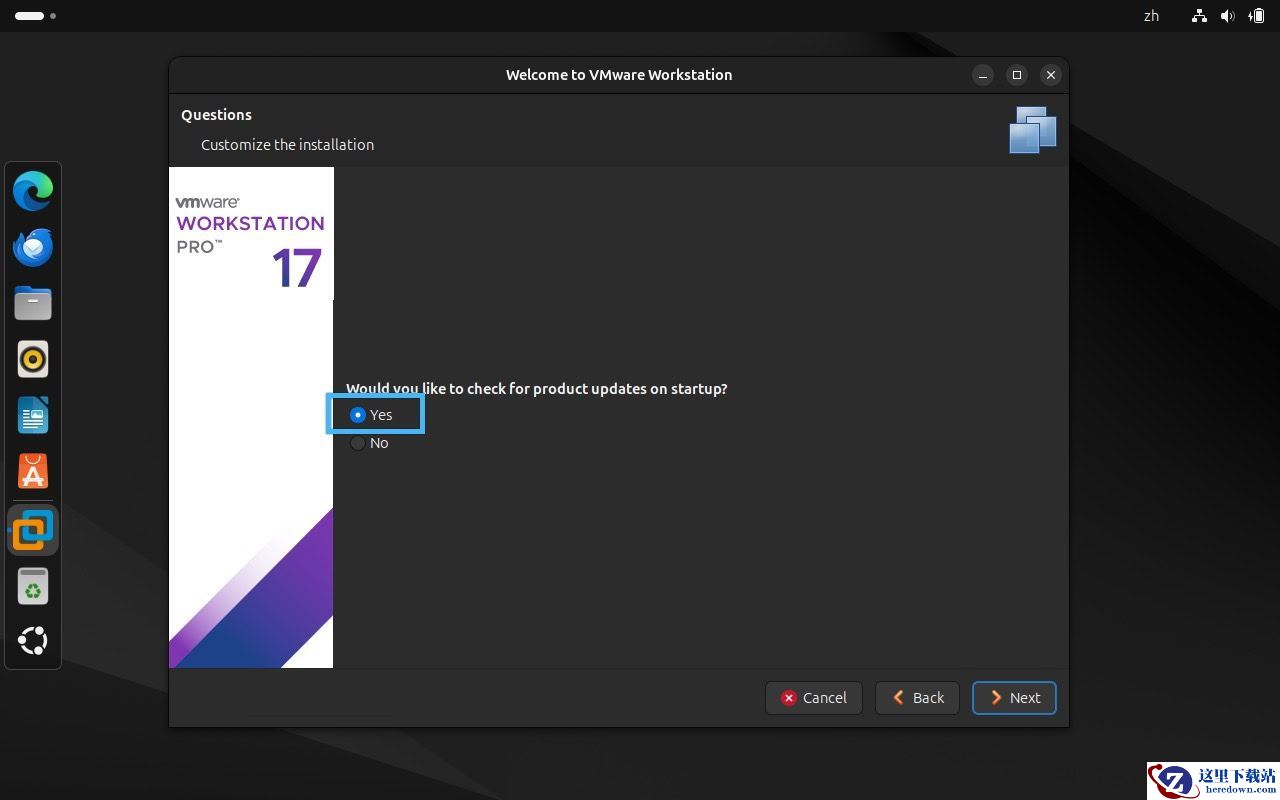Cancel the VMware installation
The image size is (1280, 800).
814,698
